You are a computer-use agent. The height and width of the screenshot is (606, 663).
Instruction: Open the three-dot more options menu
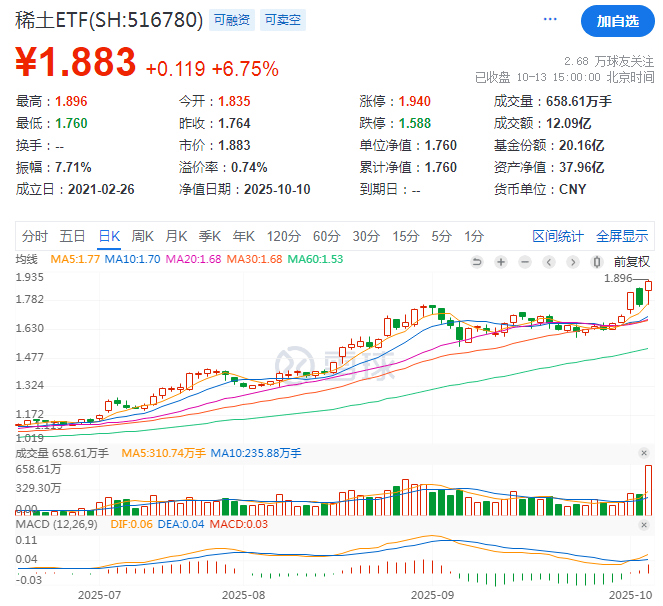click(551, 20)
